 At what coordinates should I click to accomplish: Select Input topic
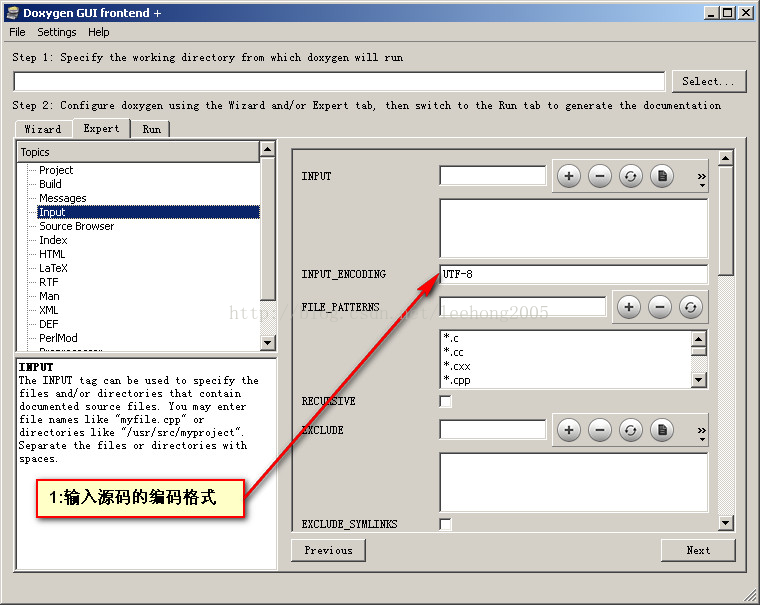click(148, 212)
